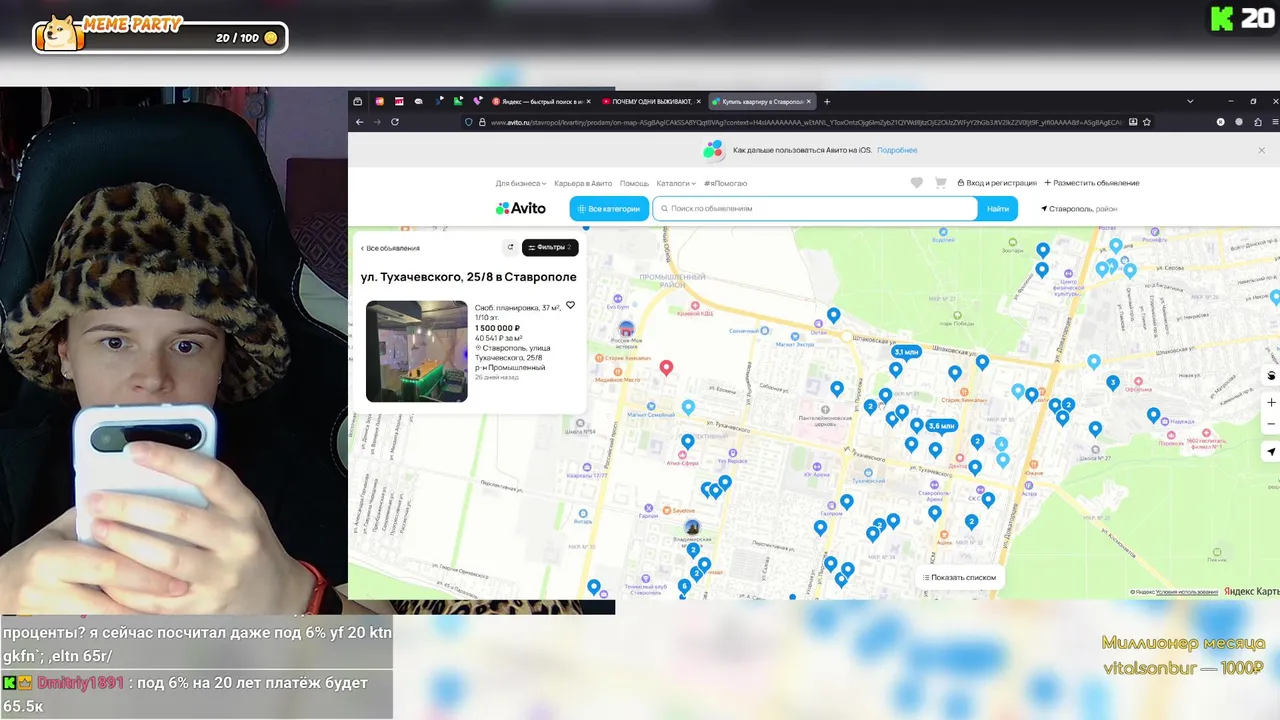The width and height of the screenshot is (1280, 720).
Task: Open favorites heart icon in header
Action: tap(916, 183)
